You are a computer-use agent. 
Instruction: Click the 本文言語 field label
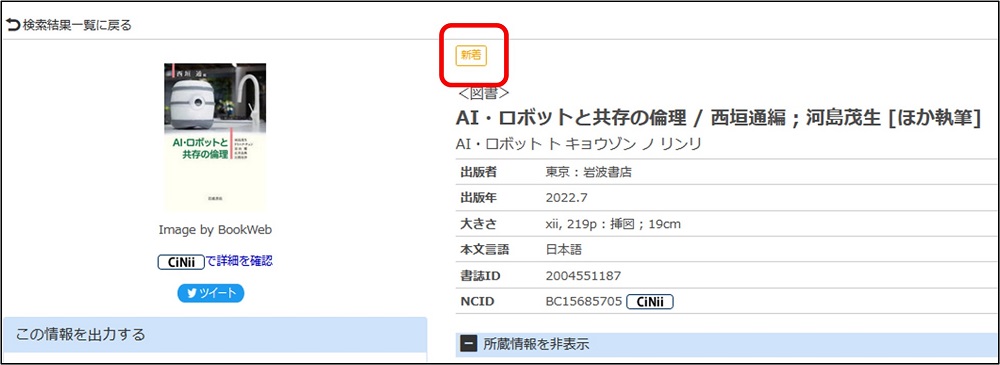485,250
